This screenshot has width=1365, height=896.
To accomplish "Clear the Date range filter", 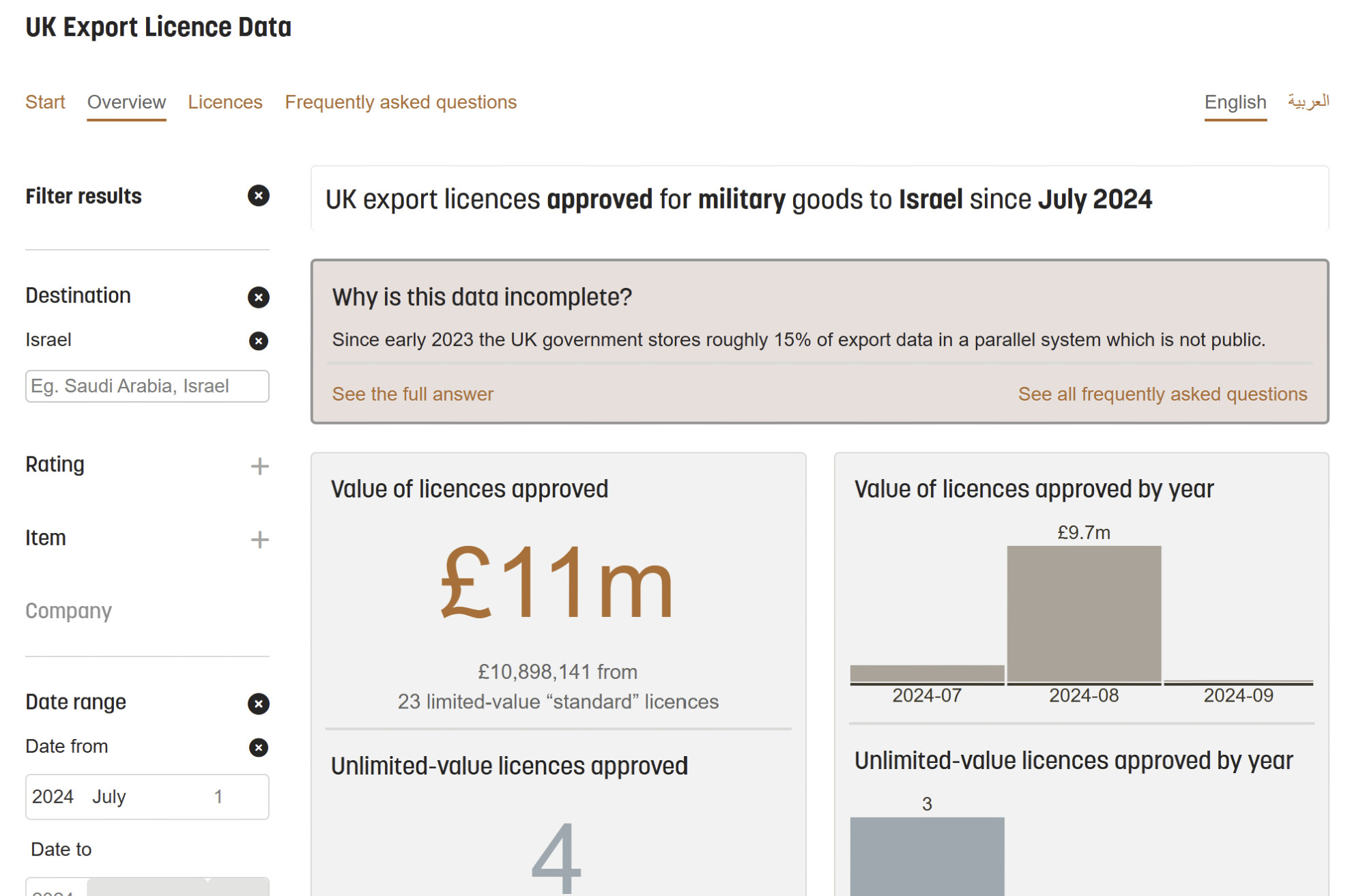I will [258, 704].
